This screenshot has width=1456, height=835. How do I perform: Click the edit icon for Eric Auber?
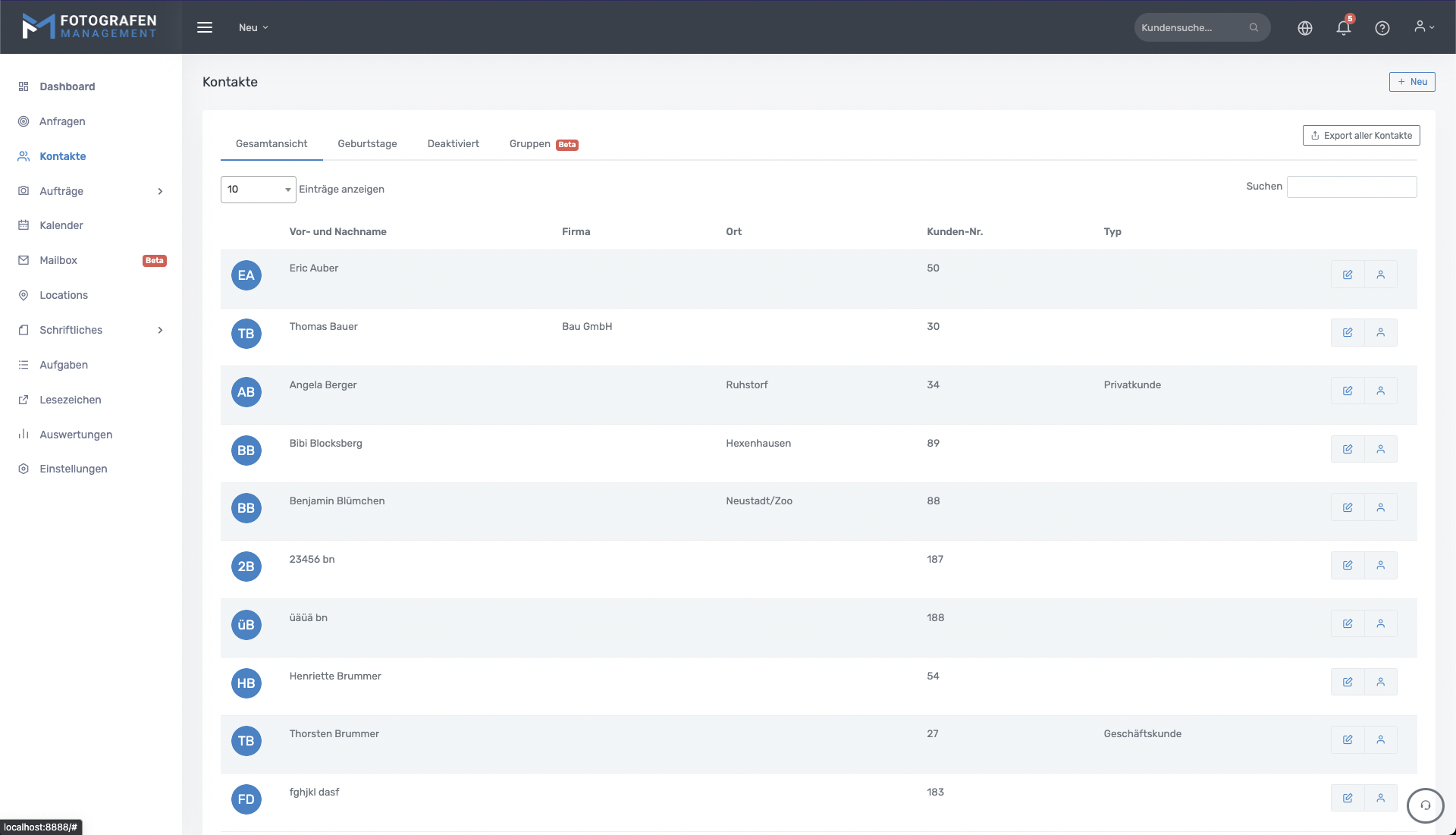1348,275
